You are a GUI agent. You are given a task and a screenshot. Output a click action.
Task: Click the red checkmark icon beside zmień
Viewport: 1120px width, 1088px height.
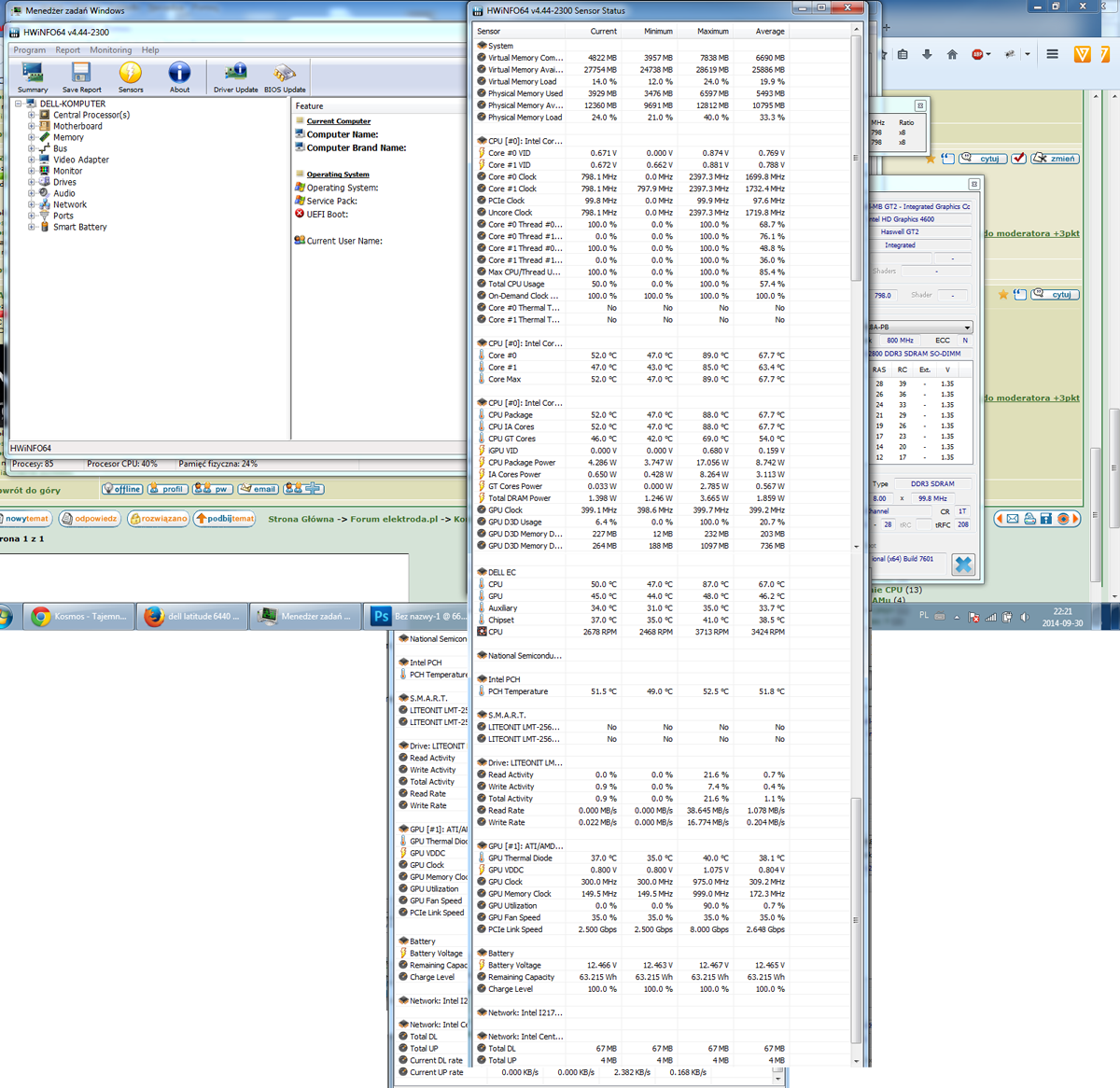click(x=1019, y=158)
